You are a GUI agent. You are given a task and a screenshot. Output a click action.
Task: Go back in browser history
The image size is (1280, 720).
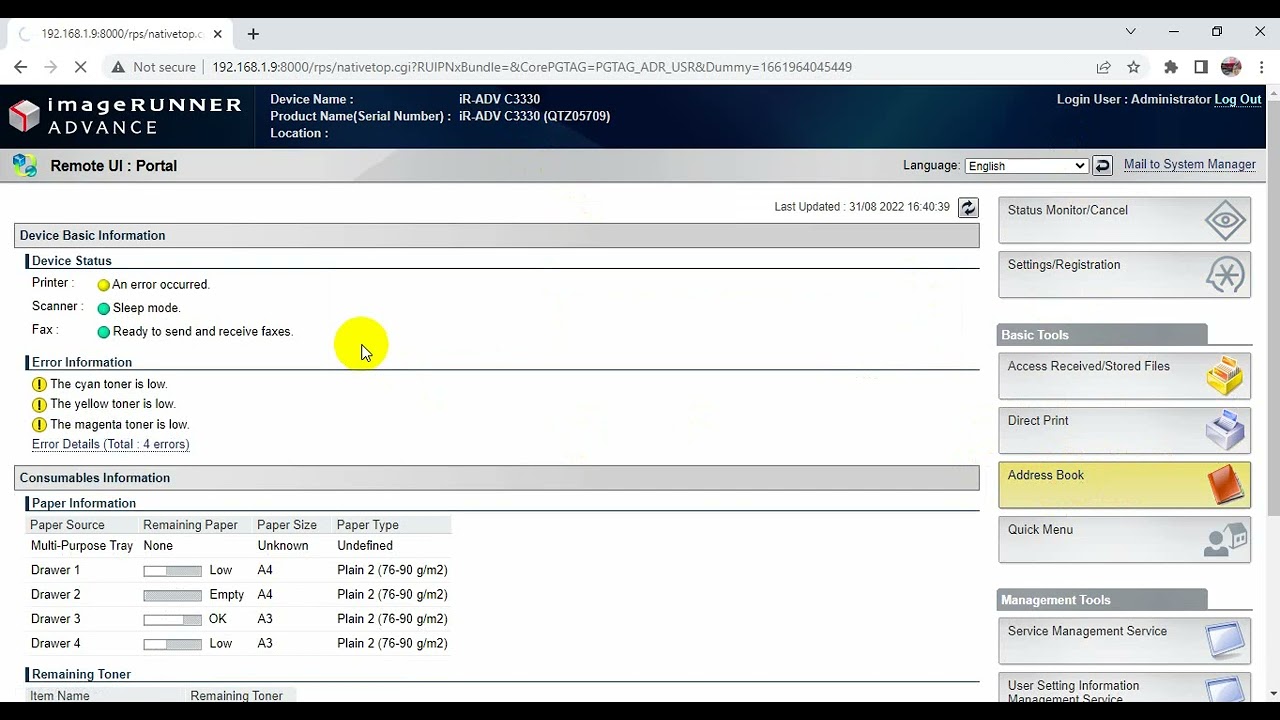point(21,67)
